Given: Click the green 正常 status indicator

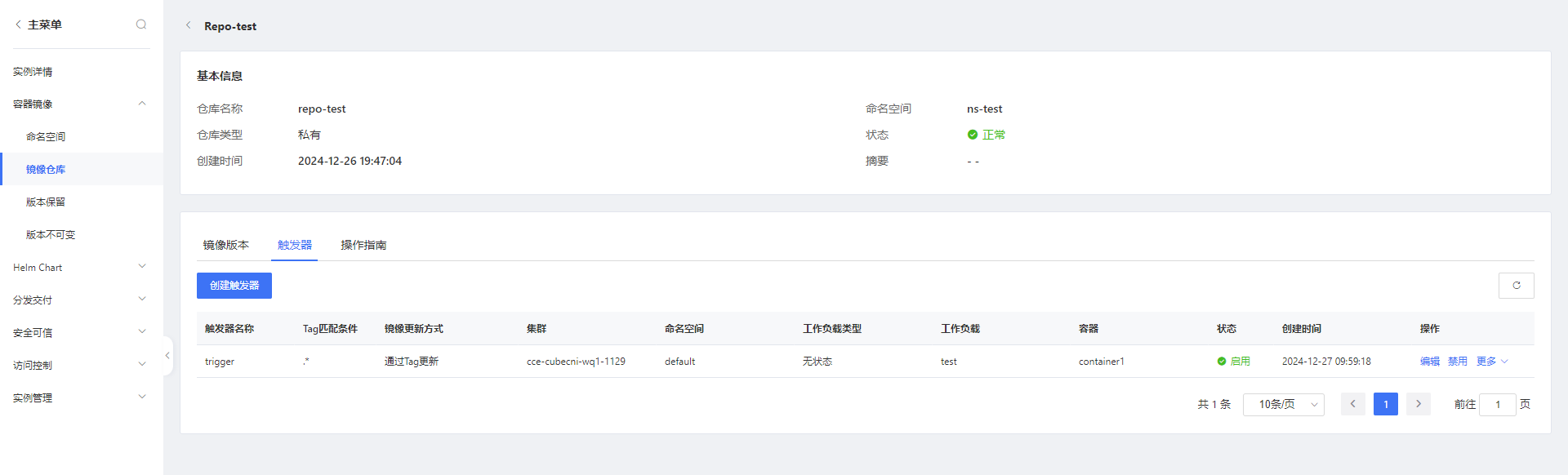Looking at the screenshot, I should [x=986, y=135].
